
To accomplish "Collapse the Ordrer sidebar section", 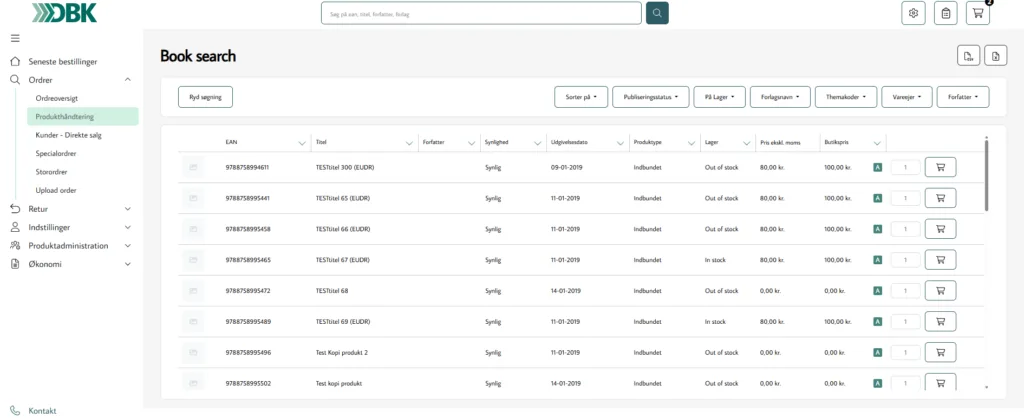I will [128, 80].
